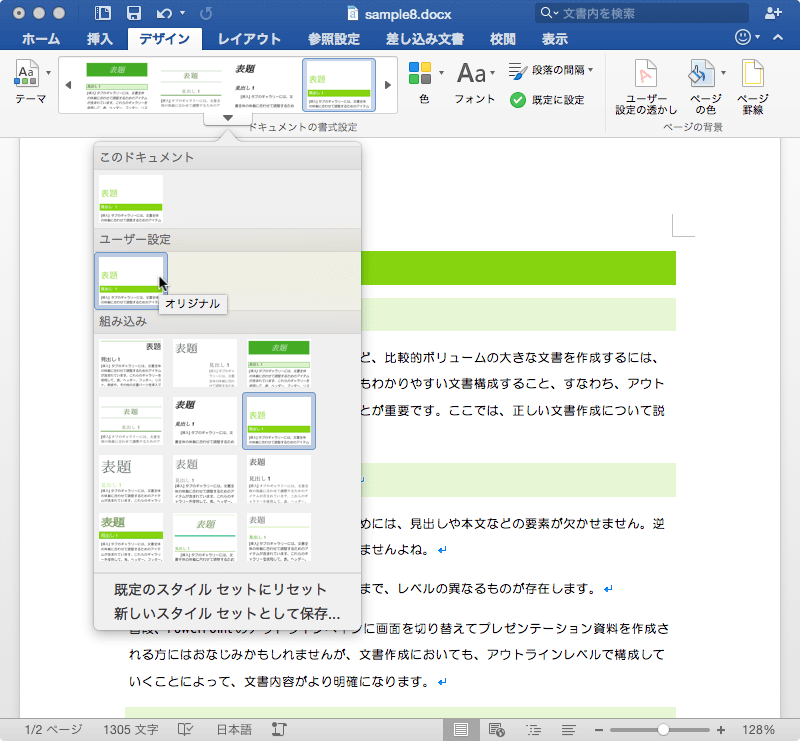This screenshot has width=800, height=741.
Task: Select the centered lined title style in ribbon
Action: click(190, 85)
